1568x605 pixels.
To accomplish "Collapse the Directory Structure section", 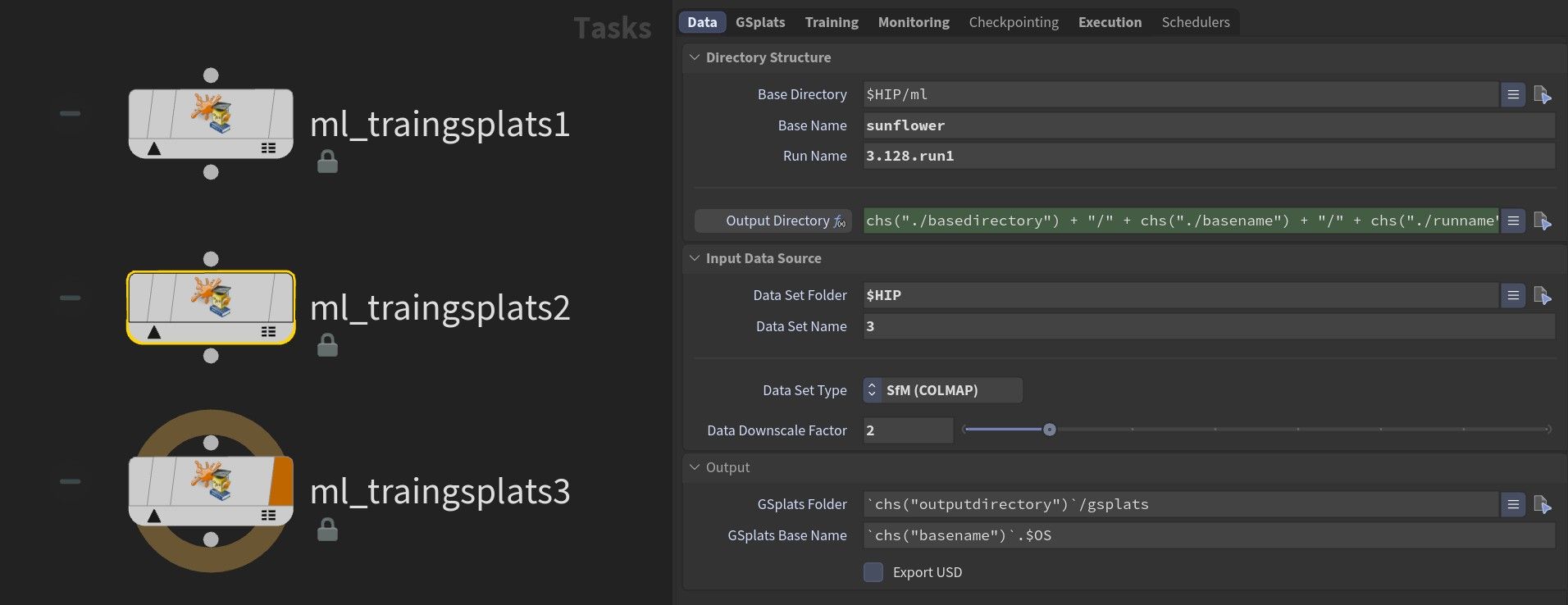I will click(695, 57).
